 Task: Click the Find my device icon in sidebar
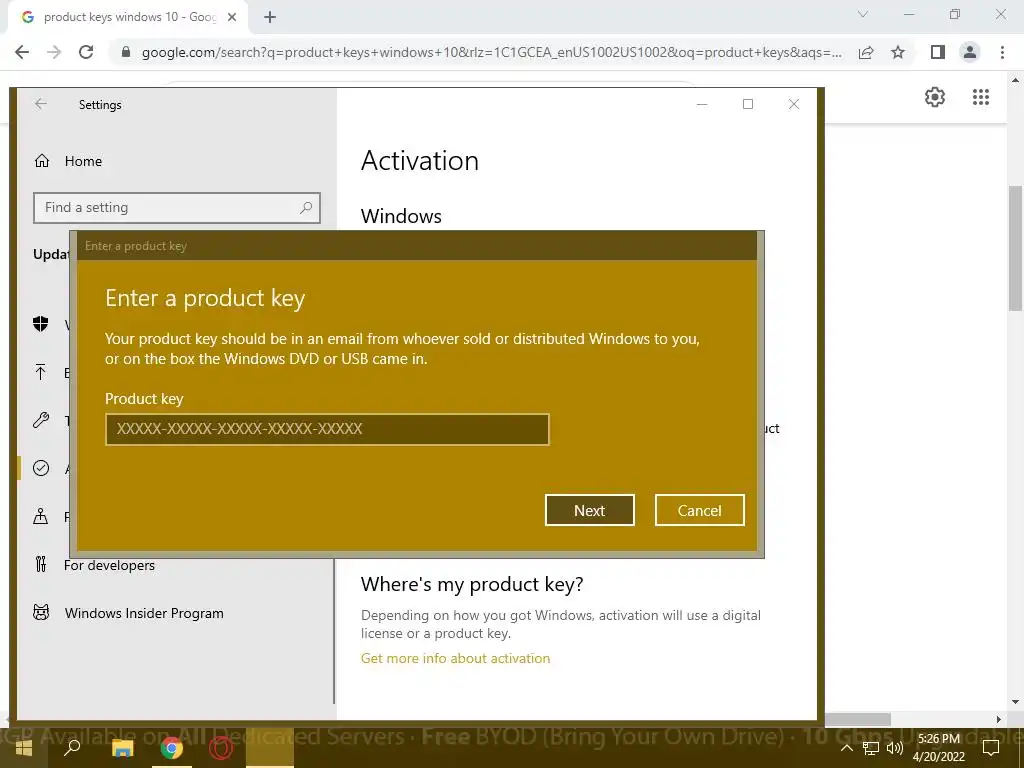(x=40, y=517)
